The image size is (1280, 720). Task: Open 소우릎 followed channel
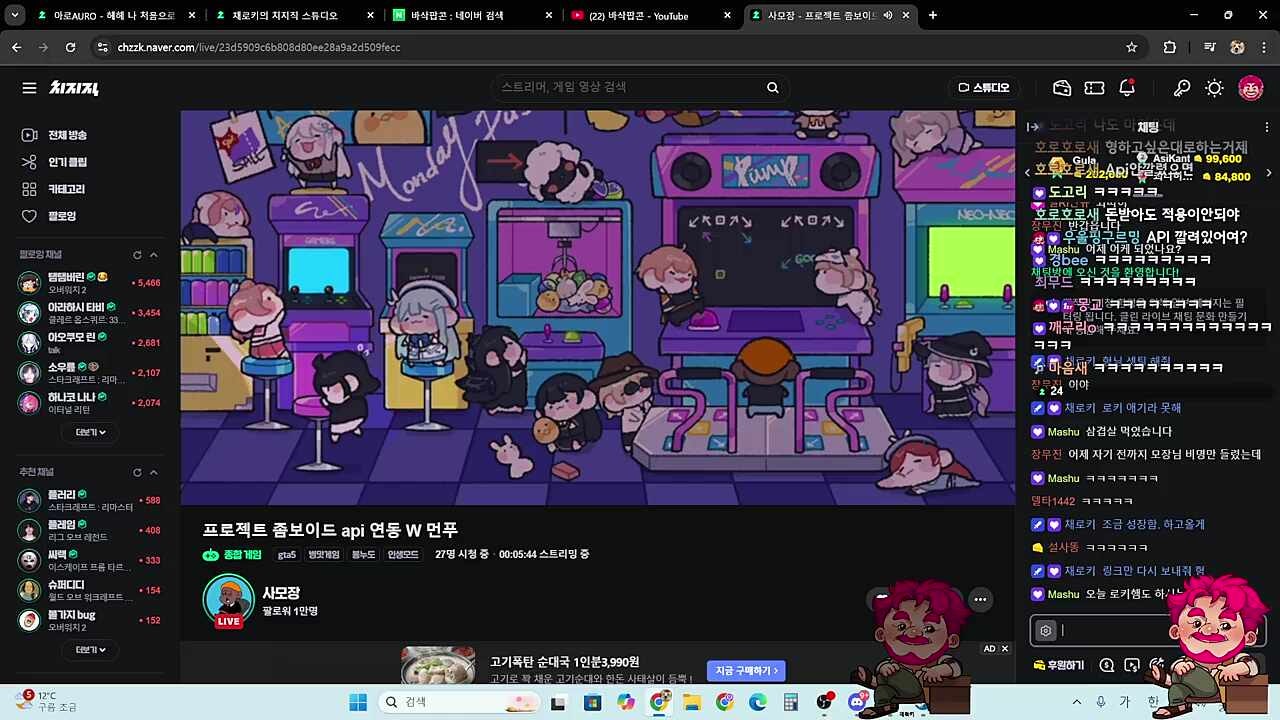[x=90, y=373]
